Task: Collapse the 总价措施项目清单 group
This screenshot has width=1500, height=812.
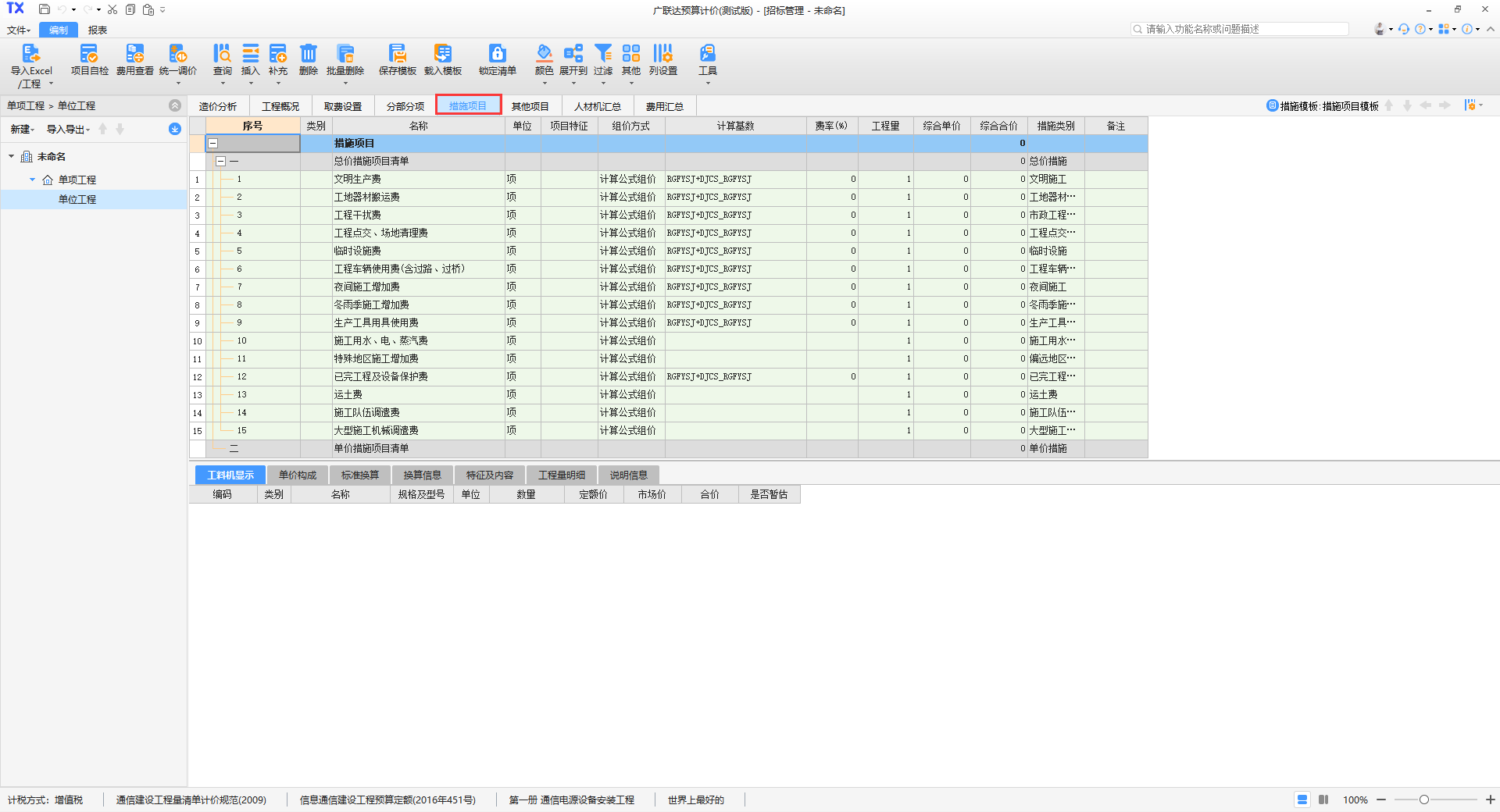Action: click(221, 162)
